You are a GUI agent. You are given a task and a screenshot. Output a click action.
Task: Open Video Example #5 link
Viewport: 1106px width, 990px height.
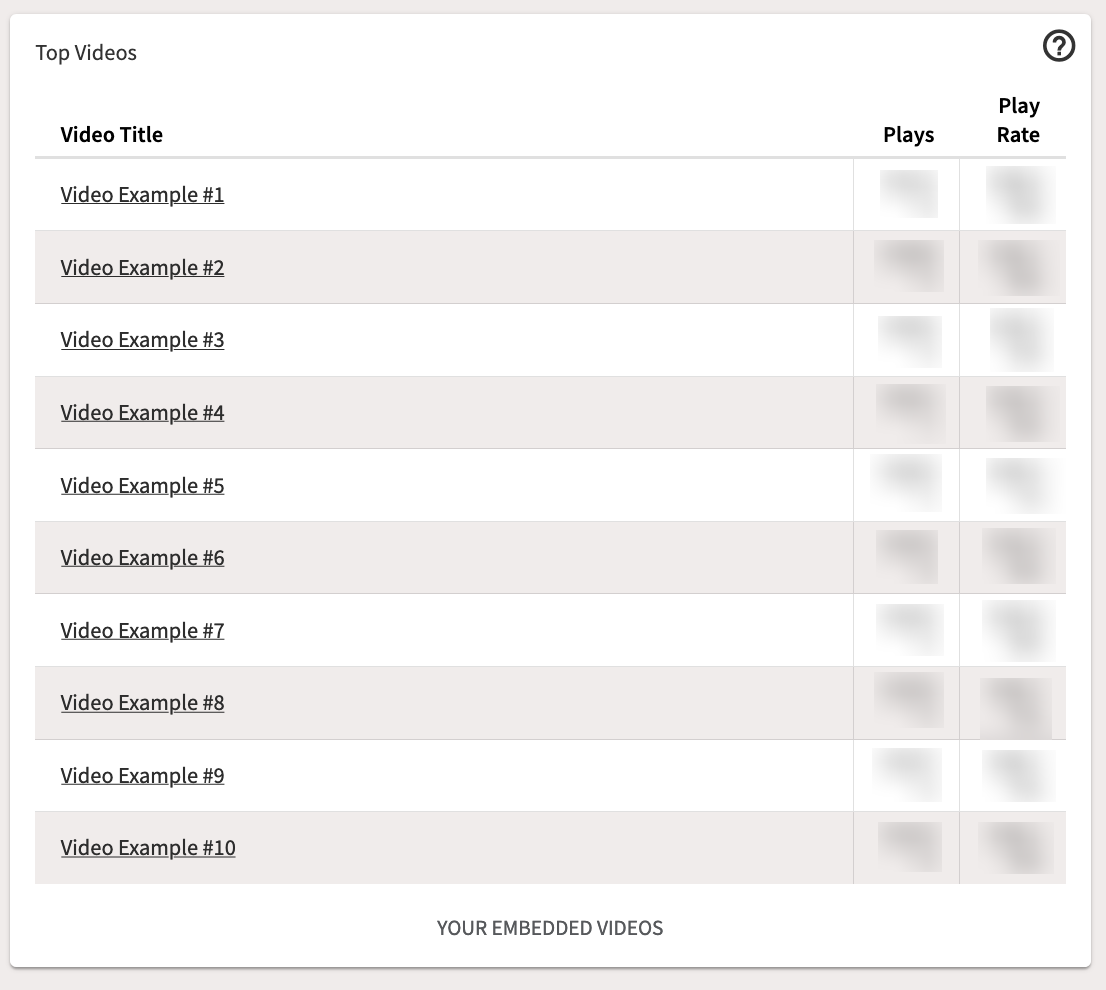point(142,486)
